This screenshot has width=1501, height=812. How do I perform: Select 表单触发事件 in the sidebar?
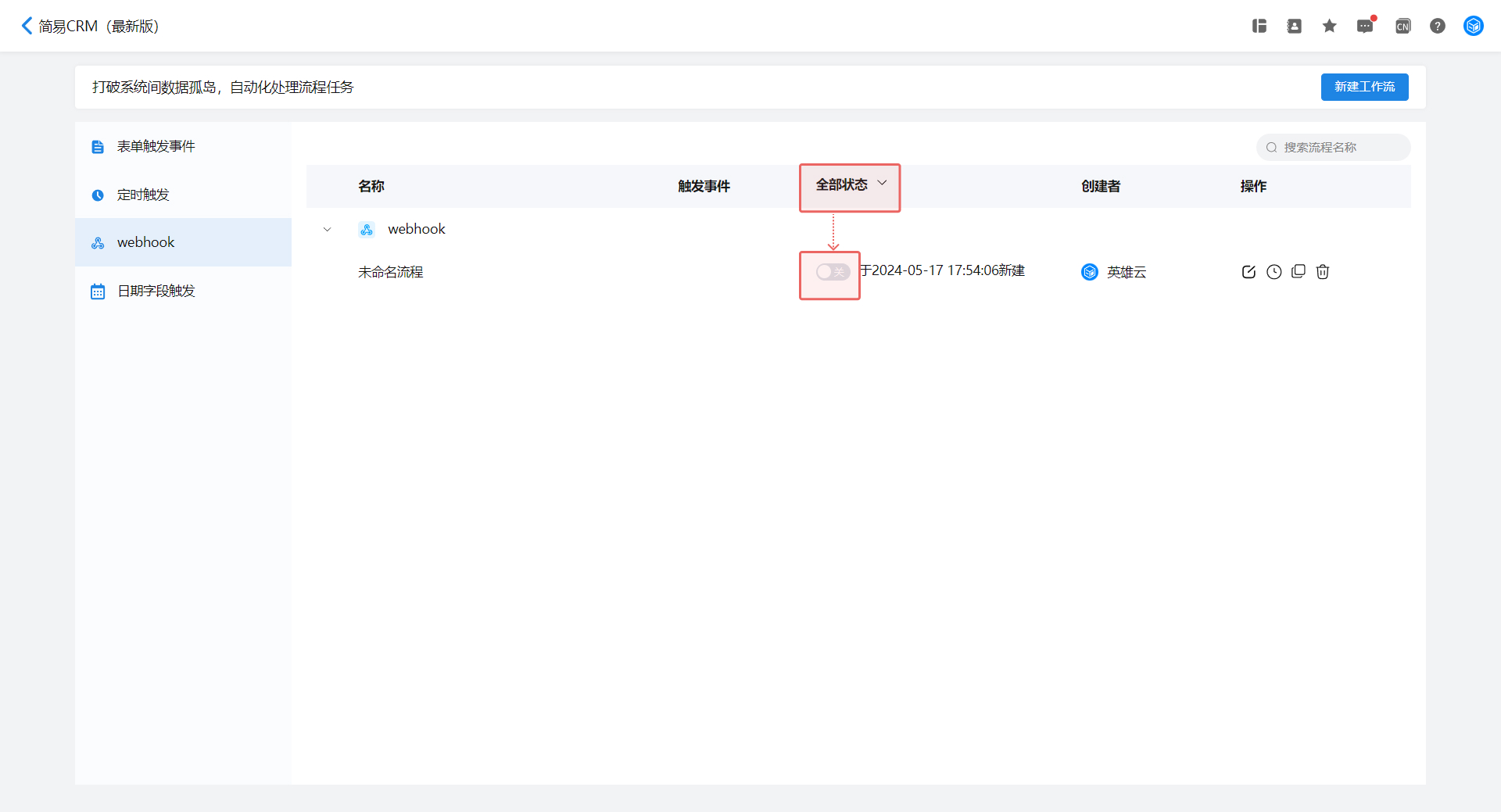tap(156, 146)
